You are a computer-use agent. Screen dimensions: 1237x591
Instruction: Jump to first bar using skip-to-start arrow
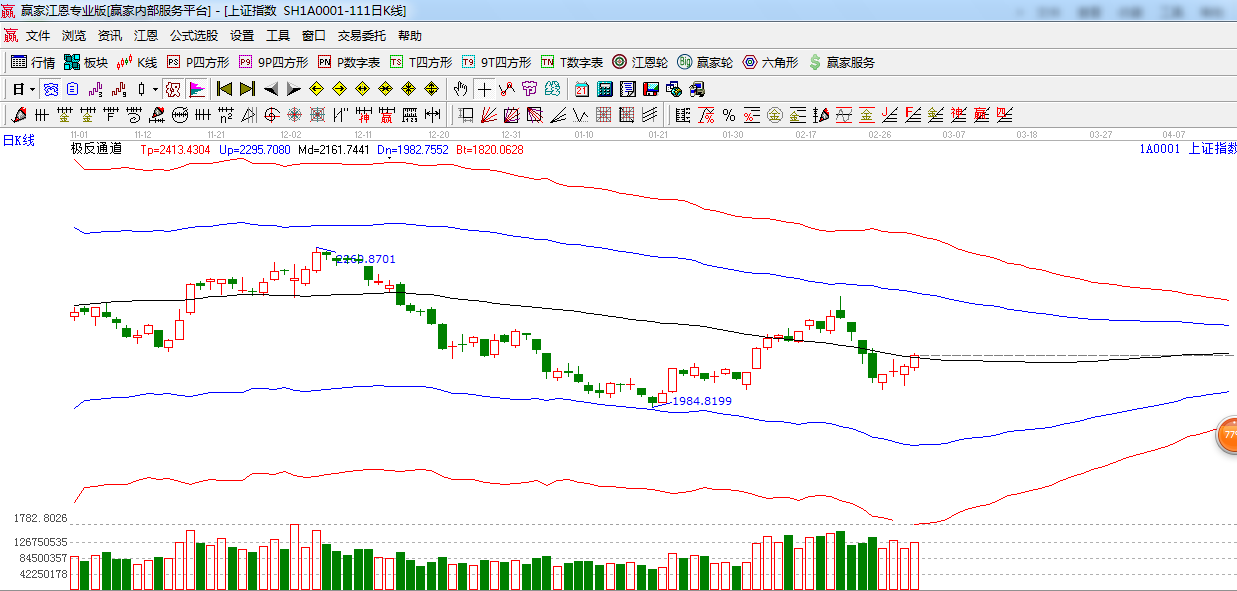[224, 89]
